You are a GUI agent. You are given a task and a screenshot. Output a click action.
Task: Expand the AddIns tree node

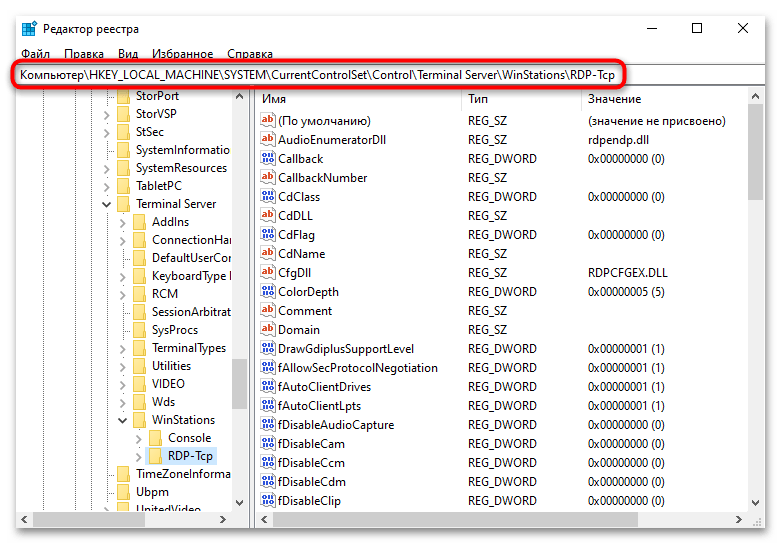[x=123, y=223]
